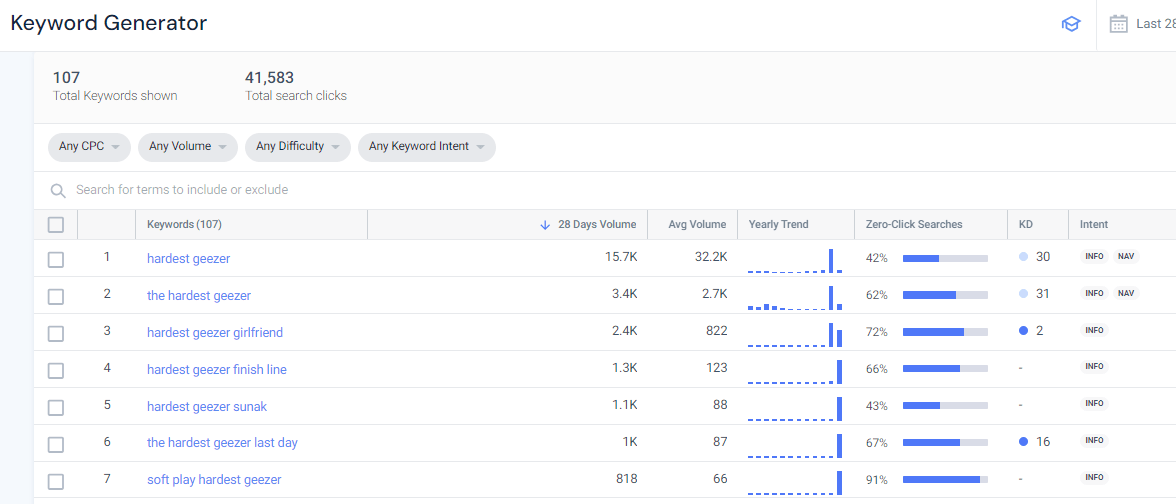Click the trend chart for the hardest geezer

(795, 298)
